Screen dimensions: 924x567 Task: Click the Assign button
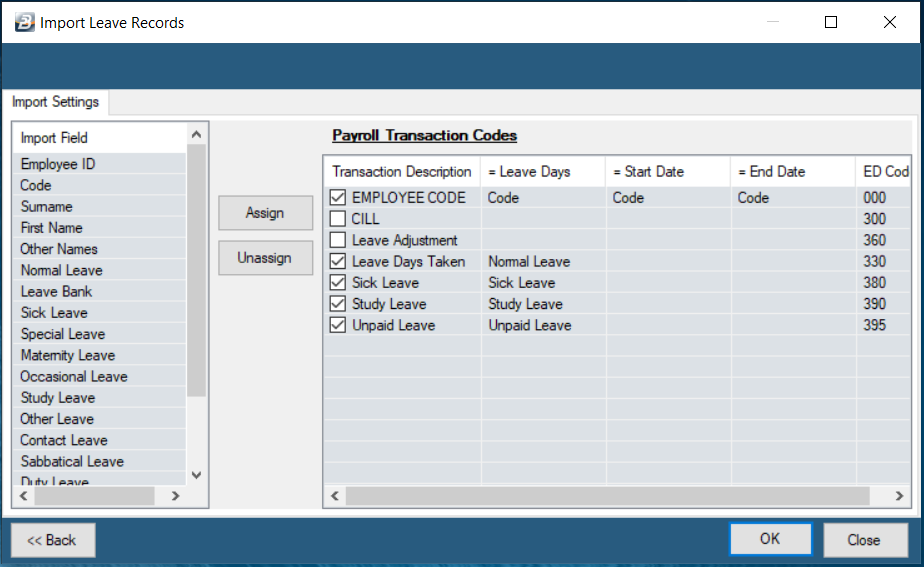pyautogui.click(x=265, y=213)
